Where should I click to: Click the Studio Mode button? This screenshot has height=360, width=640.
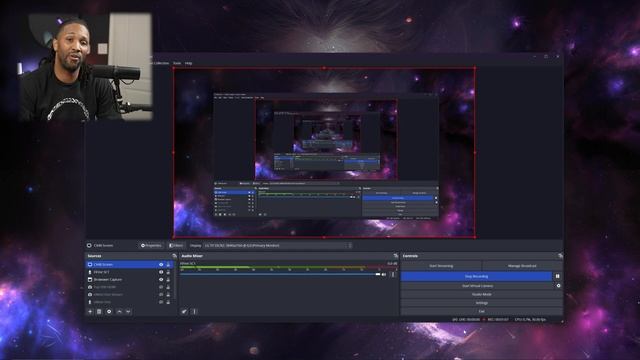(482, 294)
